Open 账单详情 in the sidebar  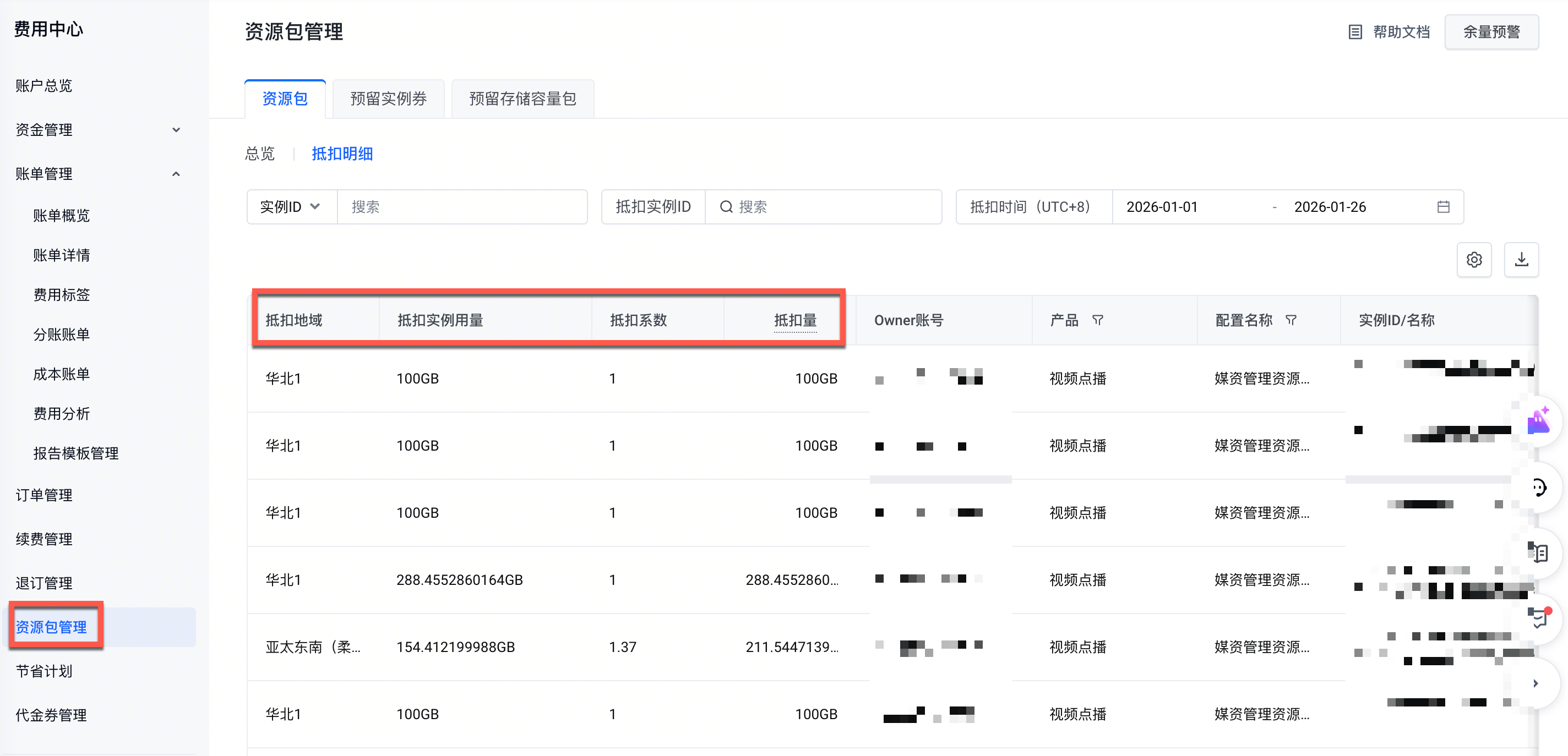(62, 255)
